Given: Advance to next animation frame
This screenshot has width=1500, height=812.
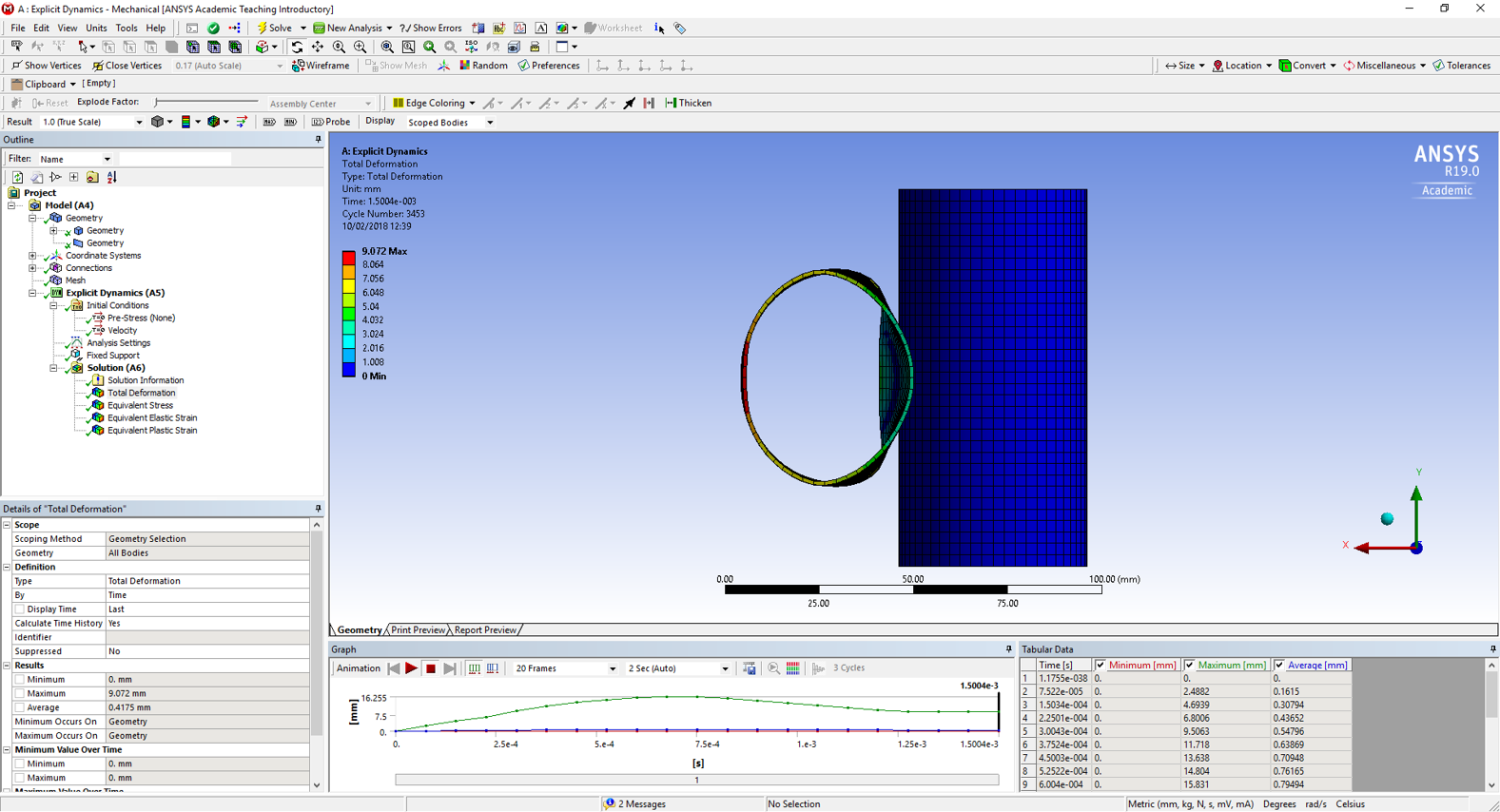Looking at the screenshot, I should point(450,668).
